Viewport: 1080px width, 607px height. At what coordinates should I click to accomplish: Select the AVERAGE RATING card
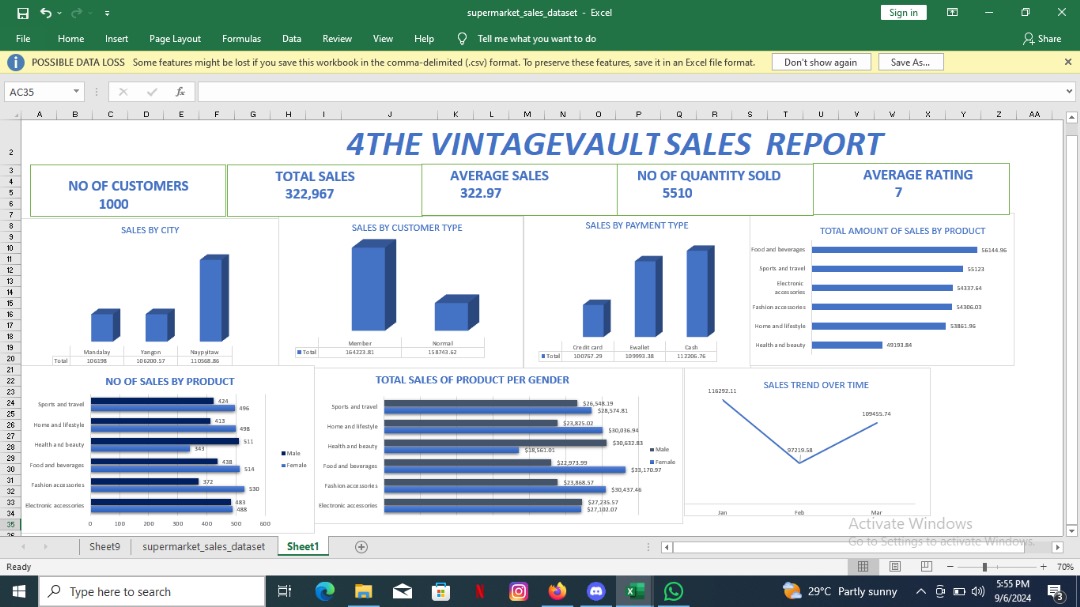click(x=911, y=189)
